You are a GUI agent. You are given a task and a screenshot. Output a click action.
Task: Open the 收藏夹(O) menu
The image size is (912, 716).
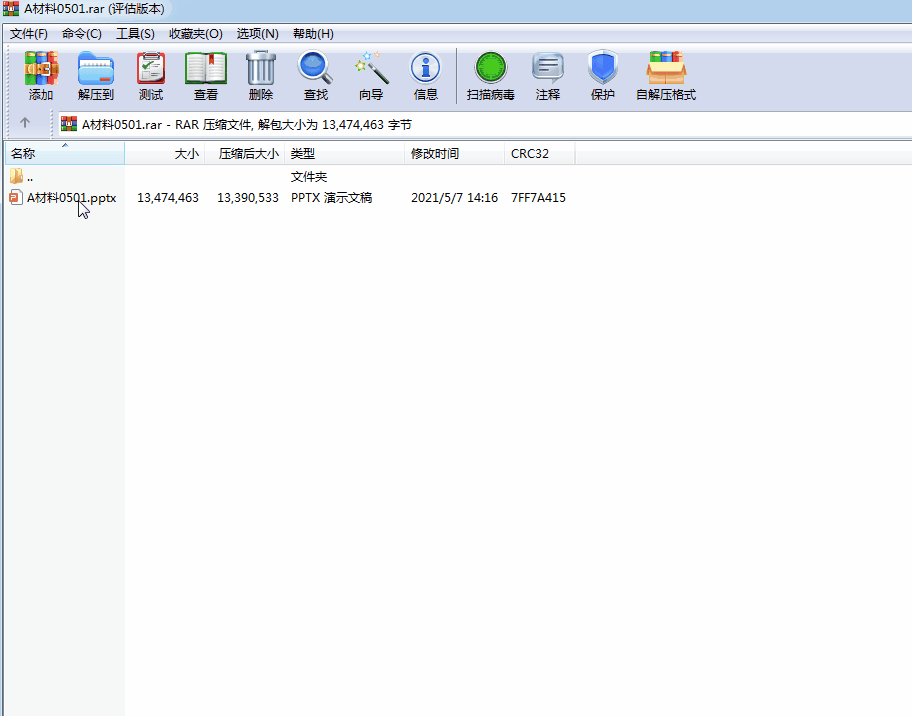[195, 34]
